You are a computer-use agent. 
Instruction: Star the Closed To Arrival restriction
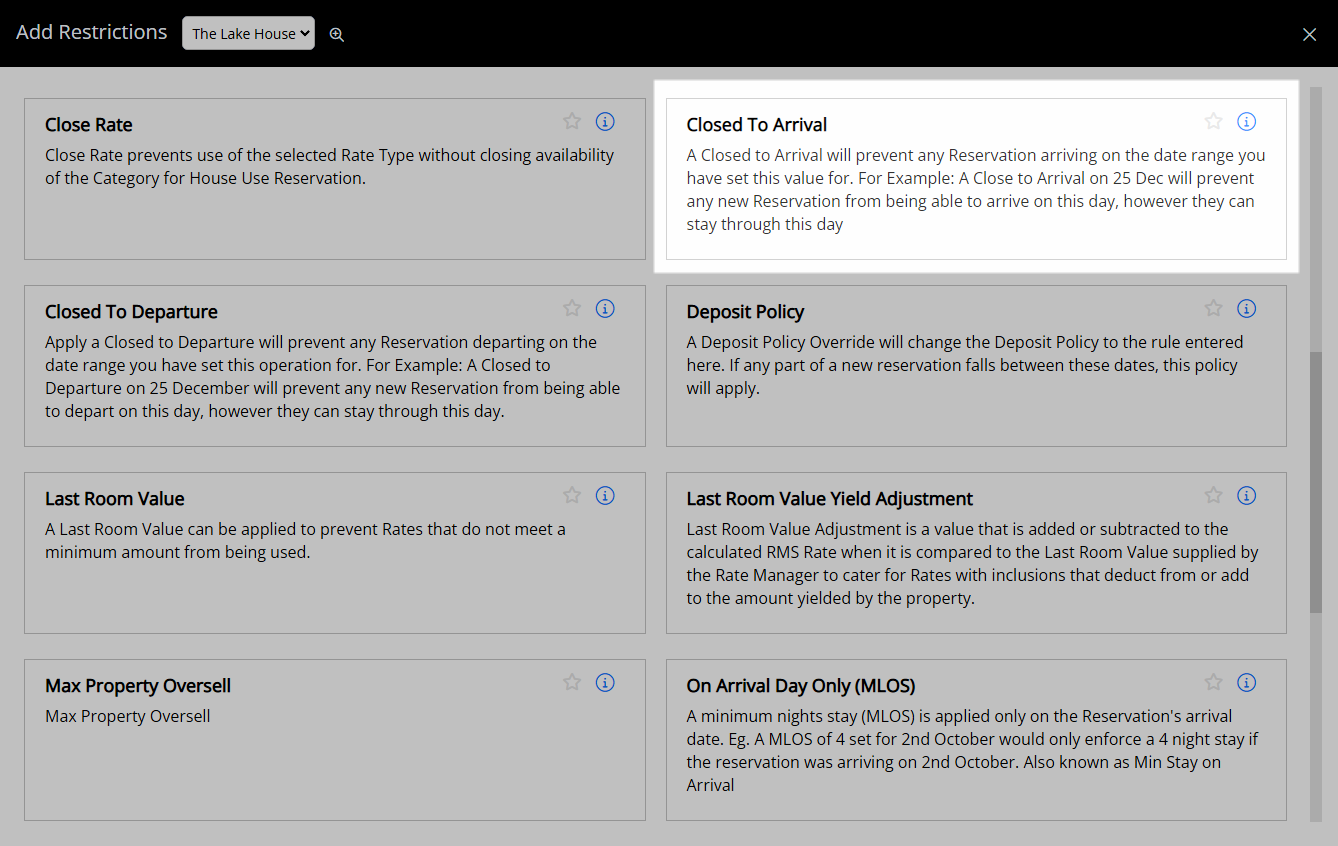click(1213, 121)
